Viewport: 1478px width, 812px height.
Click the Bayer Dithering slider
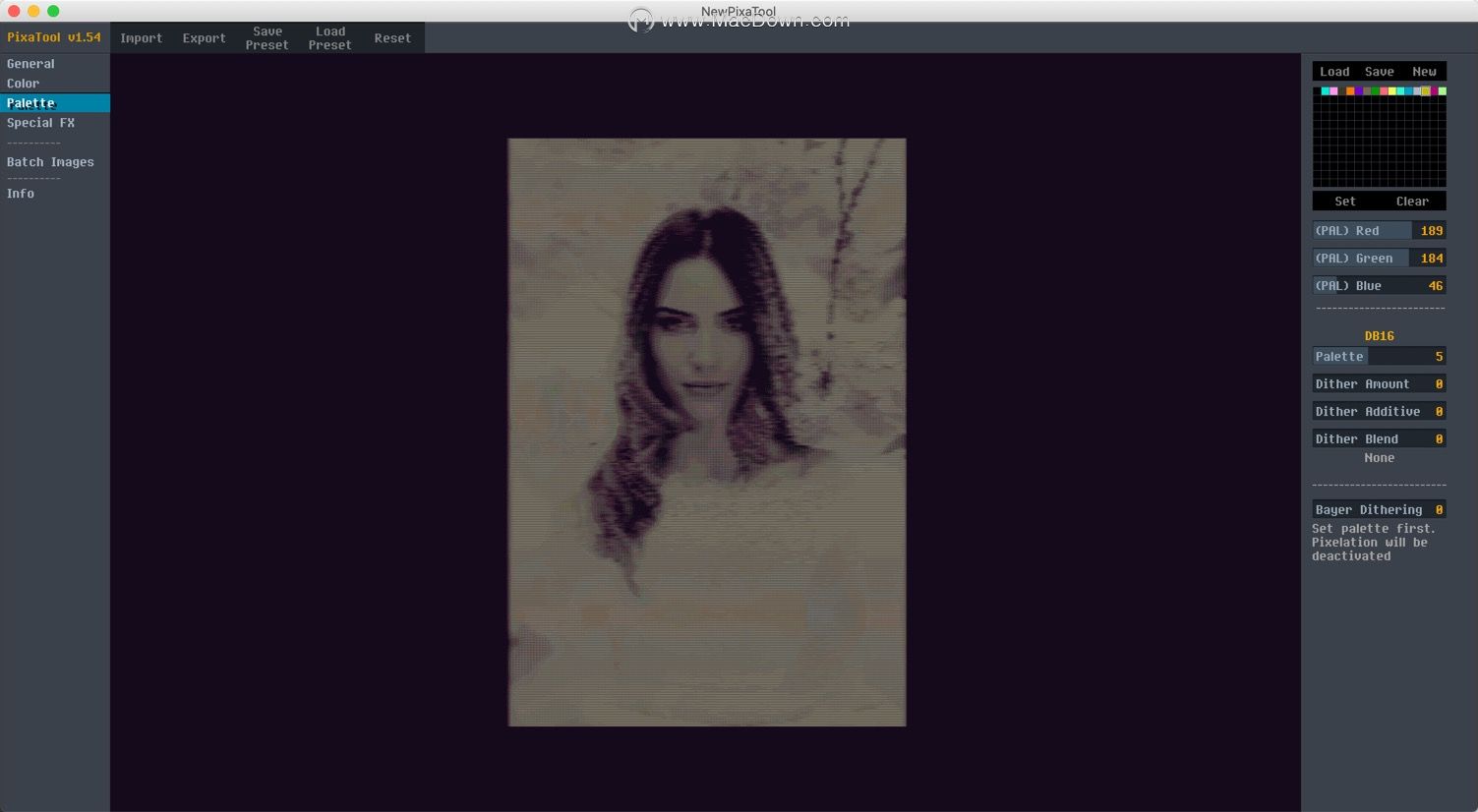(1379, 510)
